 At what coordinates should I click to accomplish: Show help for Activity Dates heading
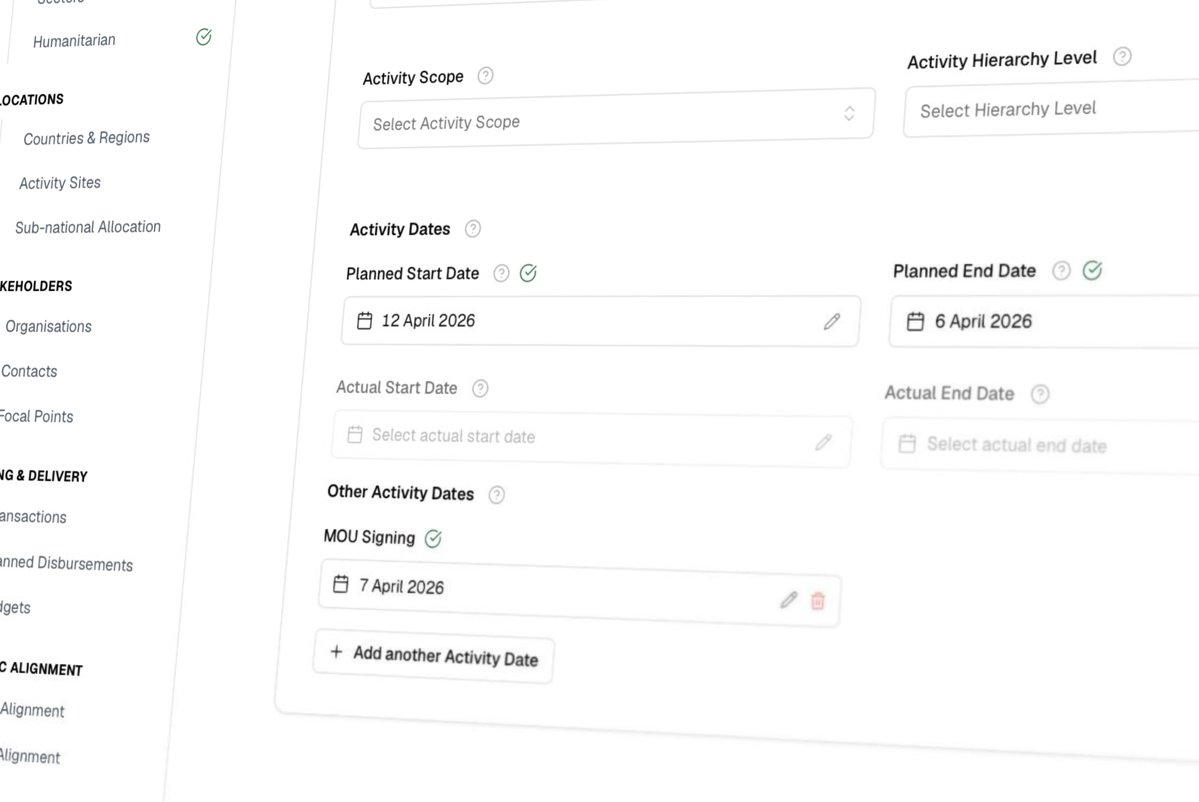pos(473,229)
